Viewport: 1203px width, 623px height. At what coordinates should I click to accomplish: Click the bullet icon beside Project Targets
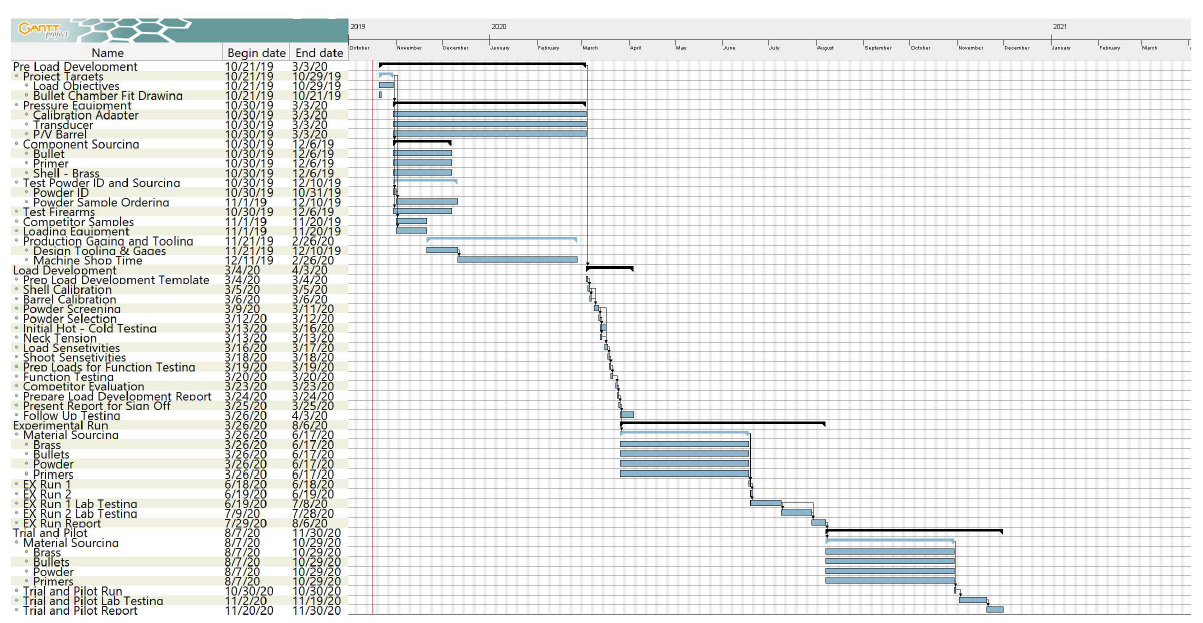click(x=18, y=76)
